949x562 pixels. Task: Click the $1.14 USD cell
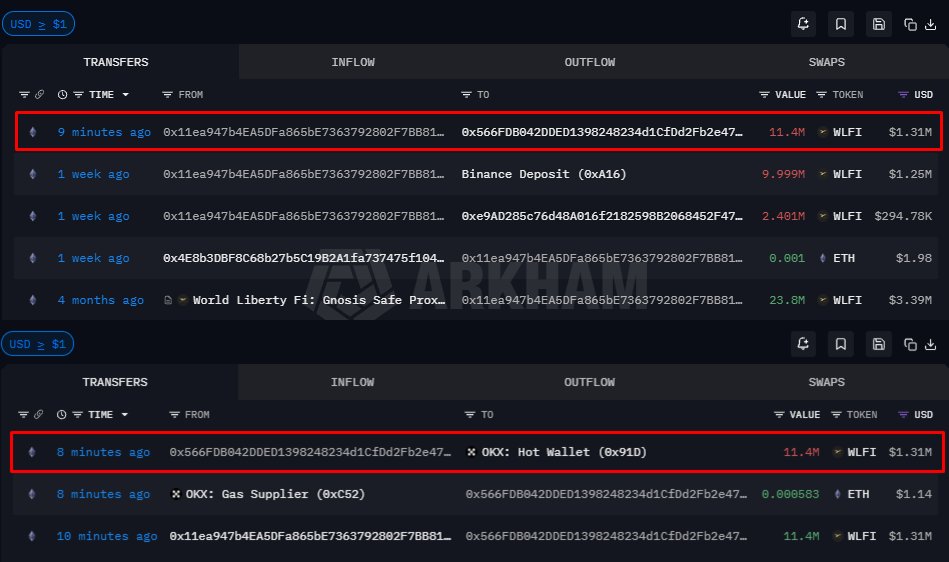point(914,494)
